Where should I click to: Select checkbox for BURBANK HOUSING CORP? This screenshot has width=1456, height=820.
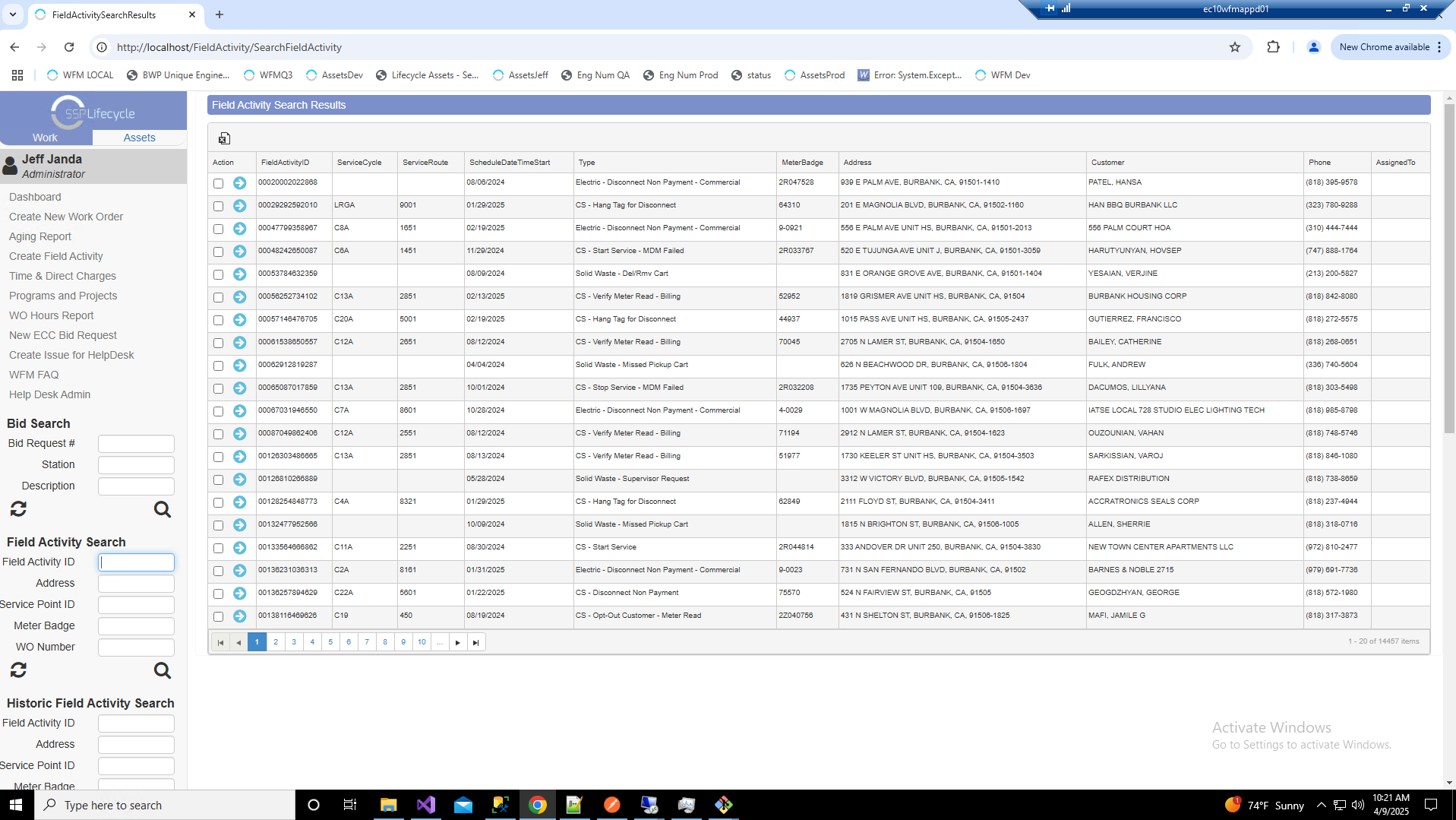pos(219,297)
